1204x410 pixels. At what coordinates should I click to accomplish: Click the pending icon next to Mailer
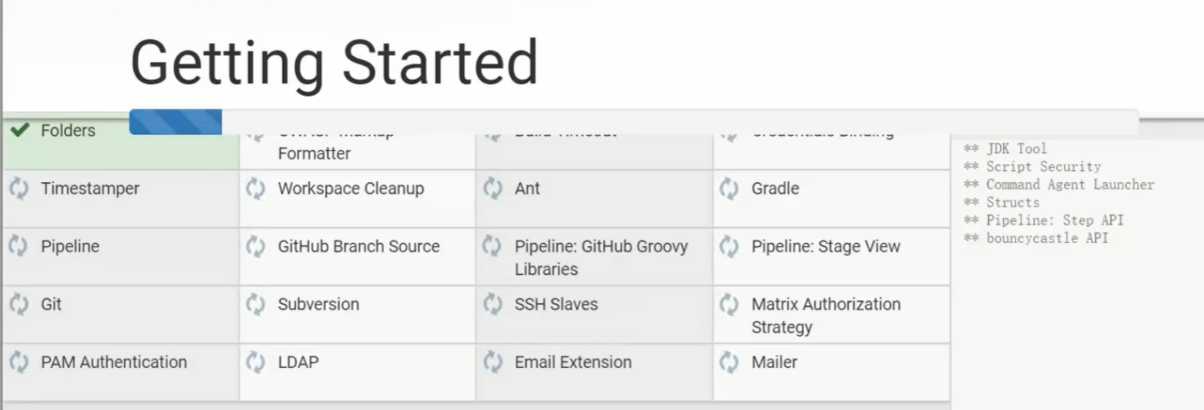tap(730, 362)
